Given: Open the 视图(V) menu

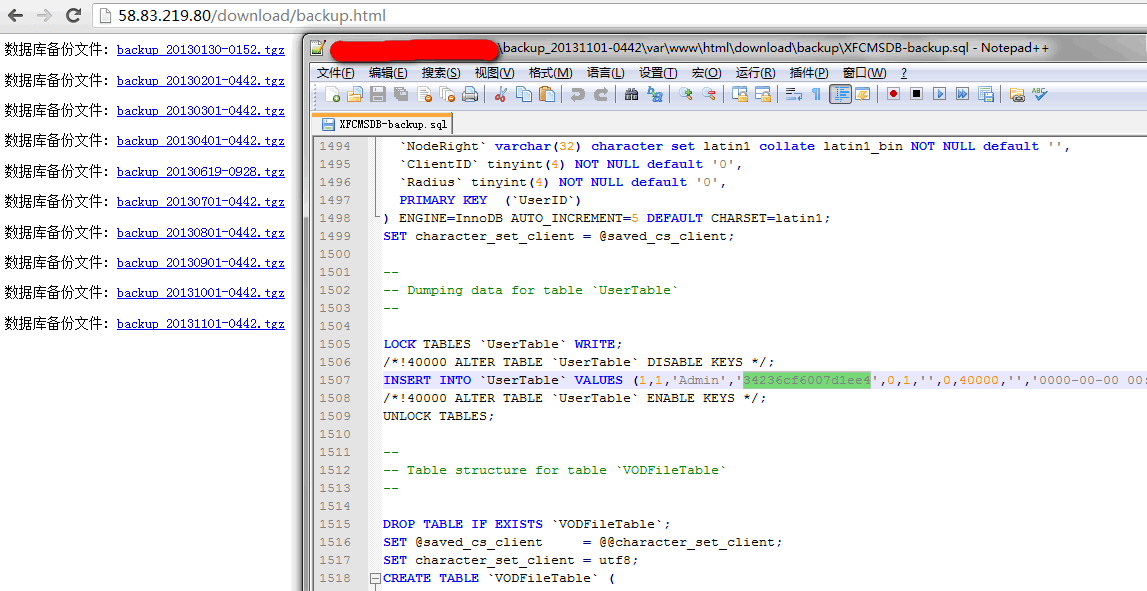Looking at the screenshot, I should click(494, 72).
